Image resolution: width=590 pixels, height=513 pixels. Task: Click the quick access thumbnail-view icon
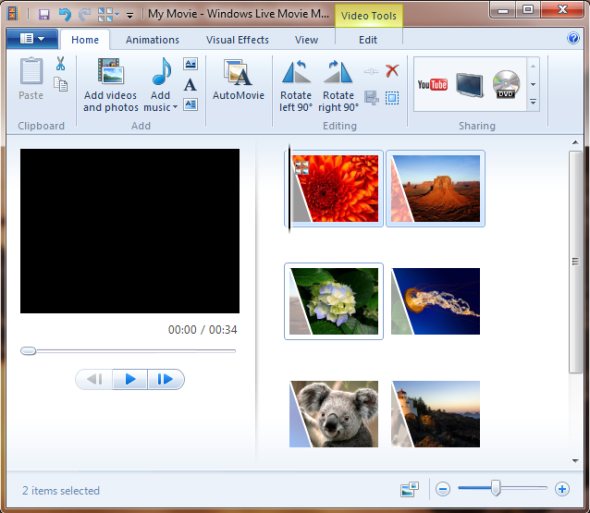pyautogui.click(x=105, y=15)
